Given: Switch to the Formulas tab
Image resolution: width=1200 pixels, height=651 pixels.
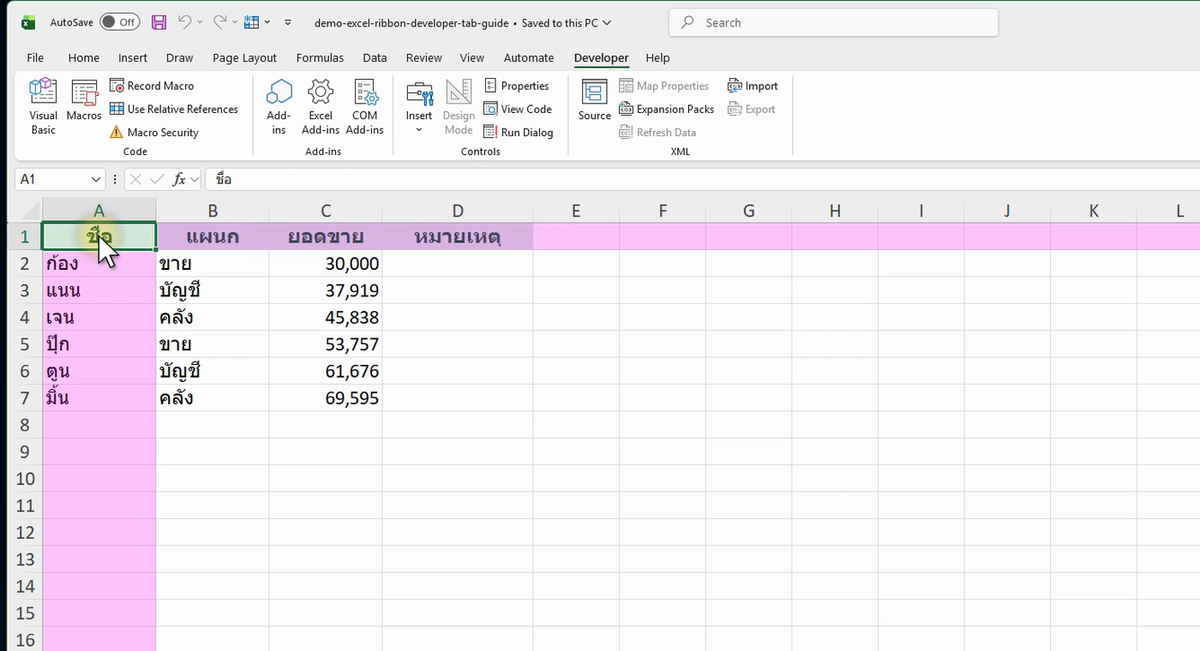Looking at the screenshot, I should [320, 58].
